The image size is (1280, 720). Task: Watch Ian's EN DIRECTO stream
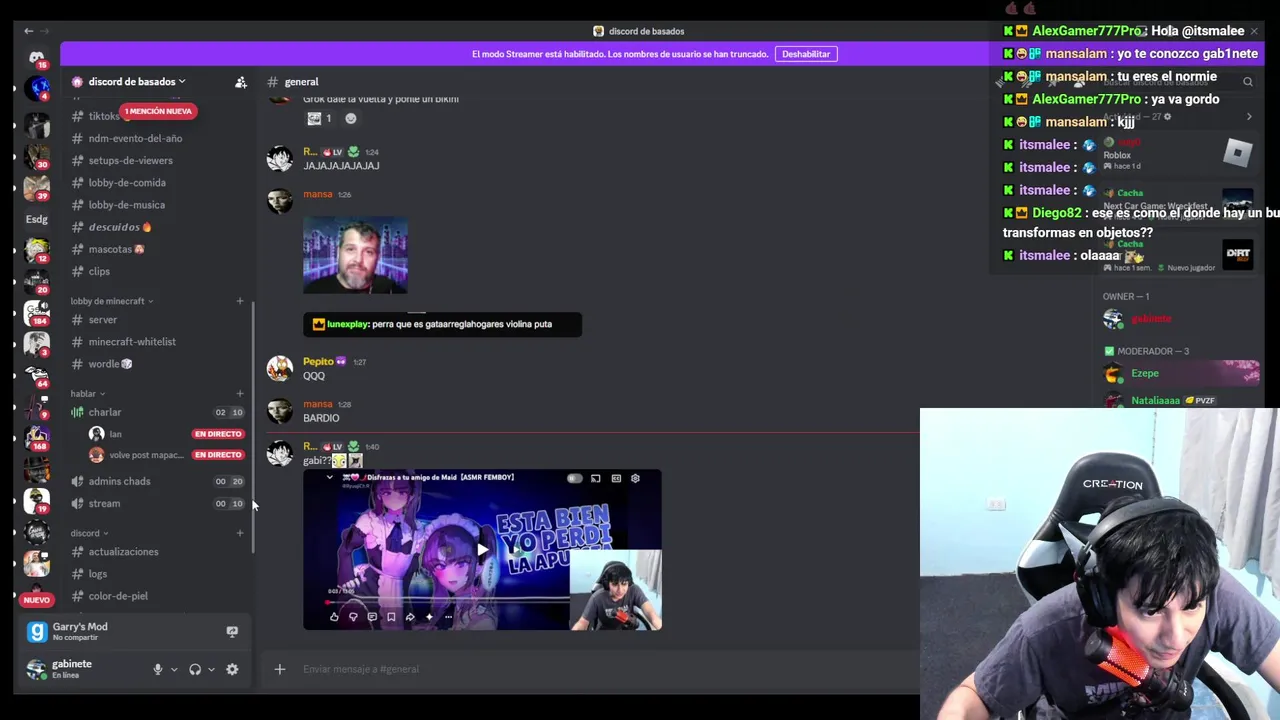(218, 434)
